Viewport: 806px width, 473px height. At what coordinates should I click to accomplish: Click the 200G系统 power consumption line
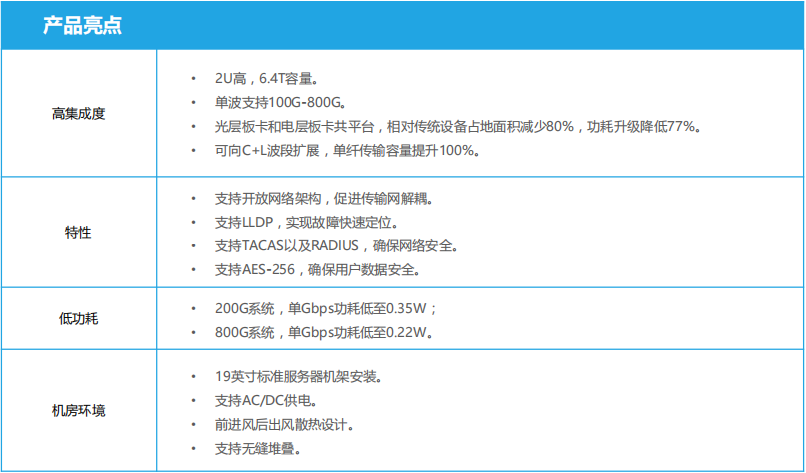(328, 308)
